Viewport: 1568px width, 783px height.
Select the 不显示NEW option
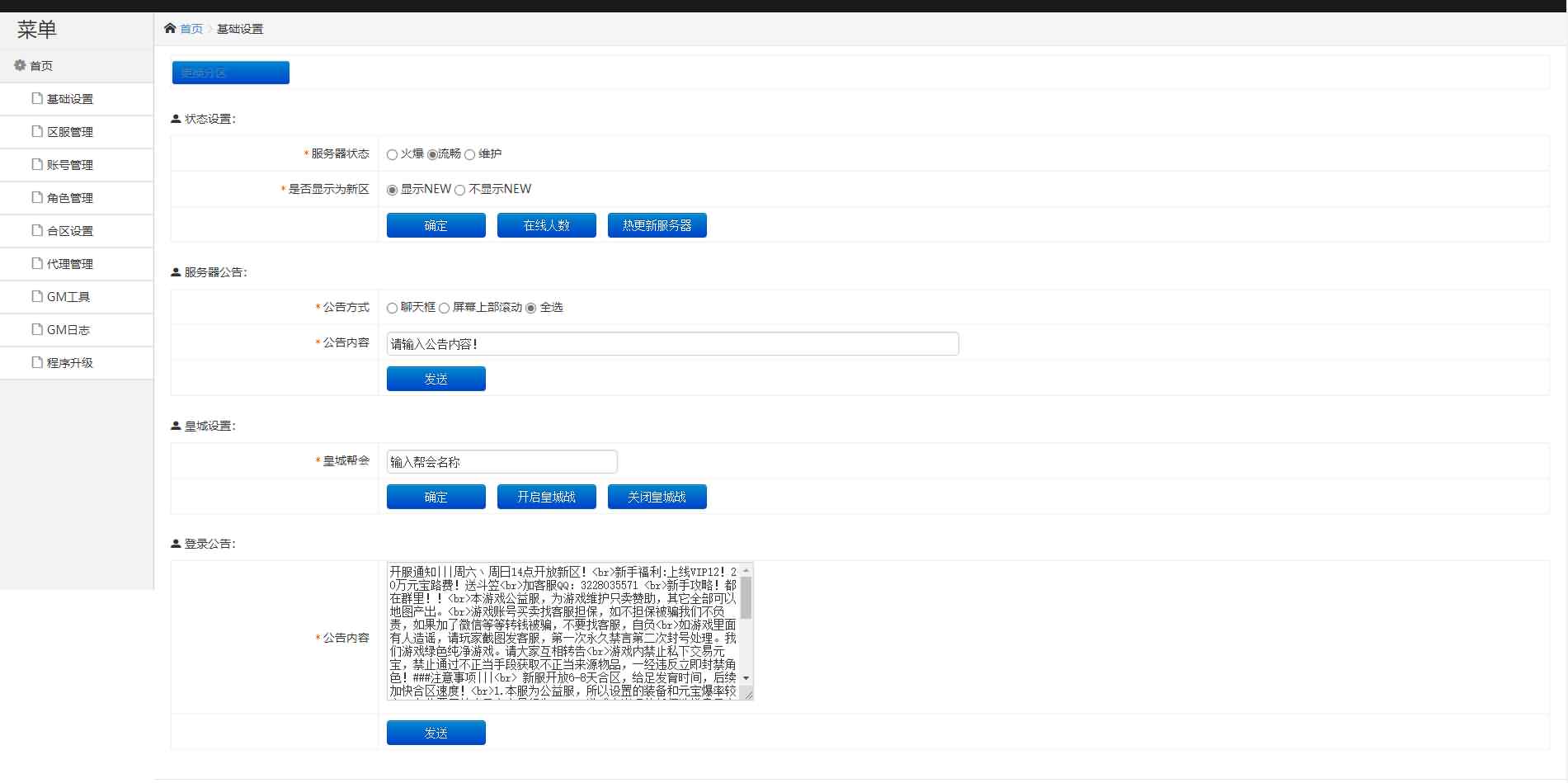coord(459,189)
